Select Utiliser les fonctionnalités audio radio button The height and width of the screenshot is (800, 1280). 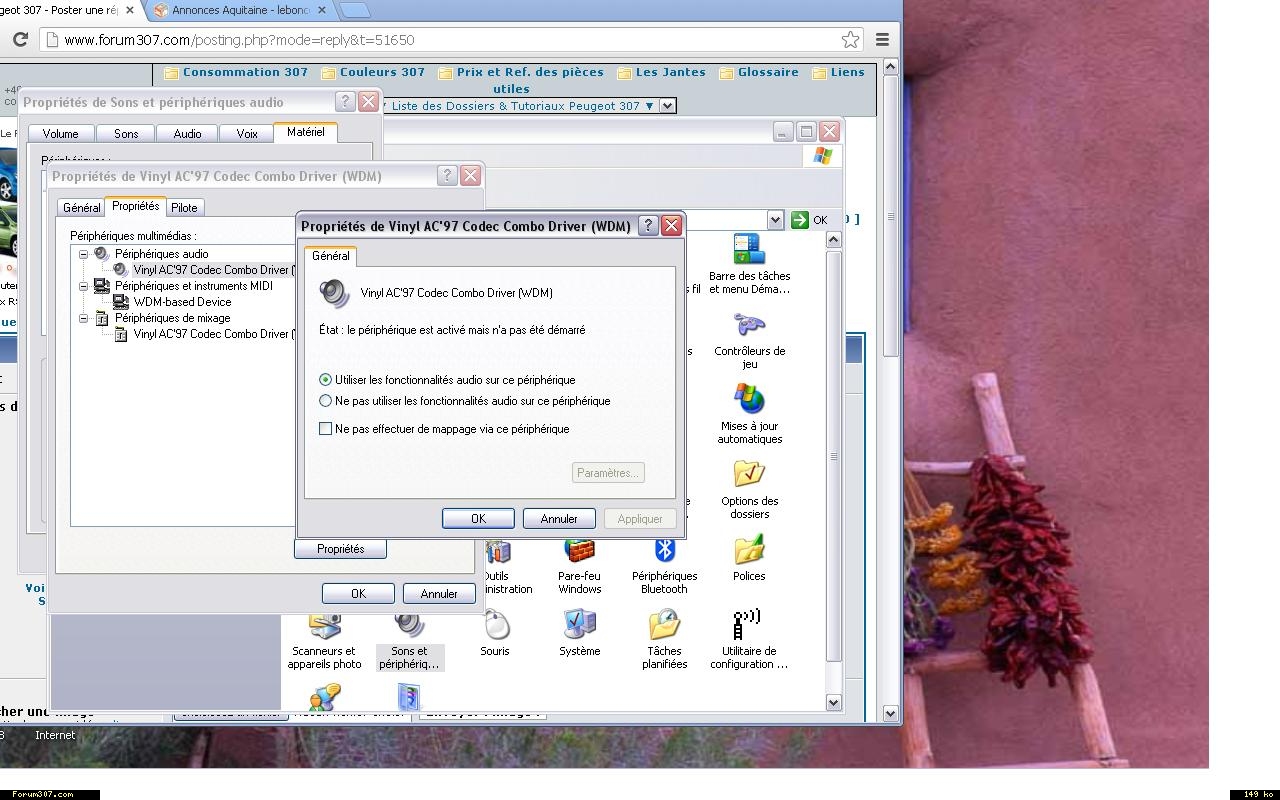pyautogui.click(x=326, y=380)
